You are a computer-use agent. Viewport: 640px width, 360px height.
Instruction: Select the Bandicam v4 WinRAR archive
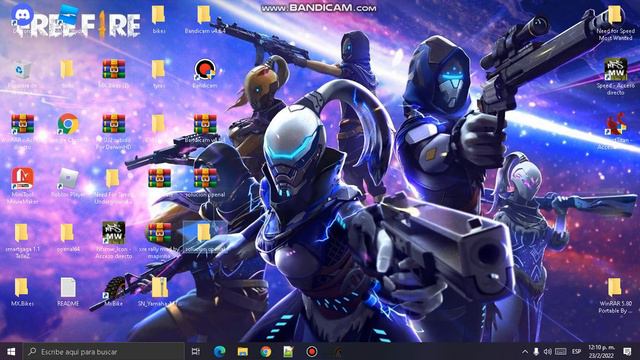click(x=205, y=124)
